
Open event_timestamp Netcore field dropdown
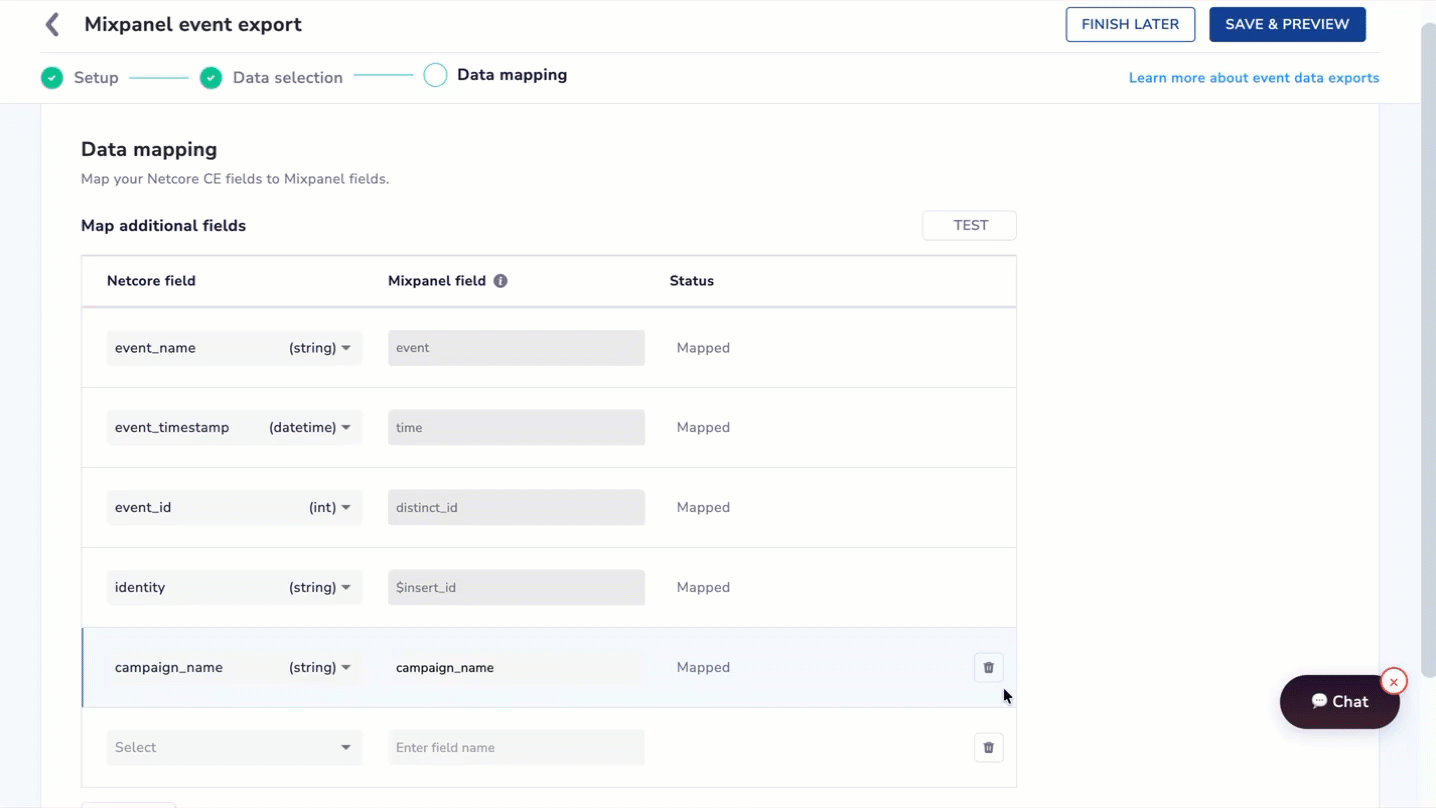click(234, 427)
